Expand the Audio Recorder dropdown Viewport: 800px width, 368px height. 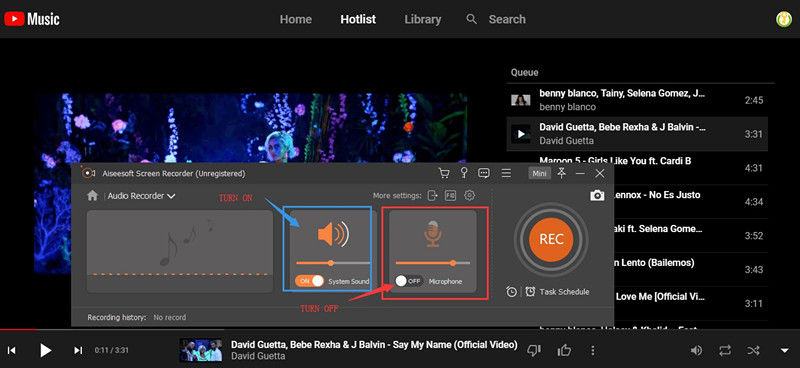point(141,196)
